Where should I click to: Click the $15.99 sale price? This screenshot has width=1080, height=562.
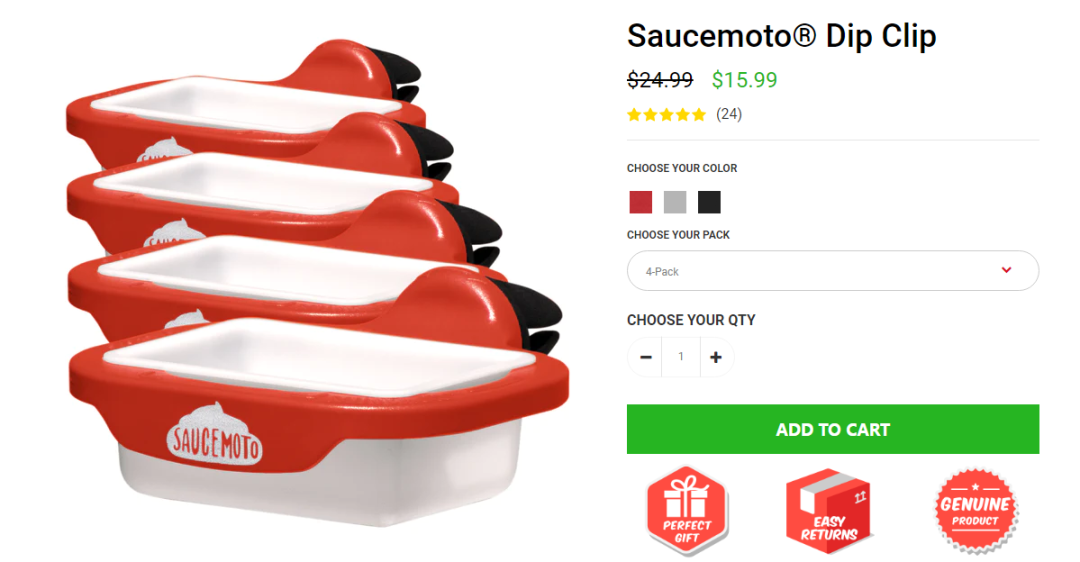point(745,80)
